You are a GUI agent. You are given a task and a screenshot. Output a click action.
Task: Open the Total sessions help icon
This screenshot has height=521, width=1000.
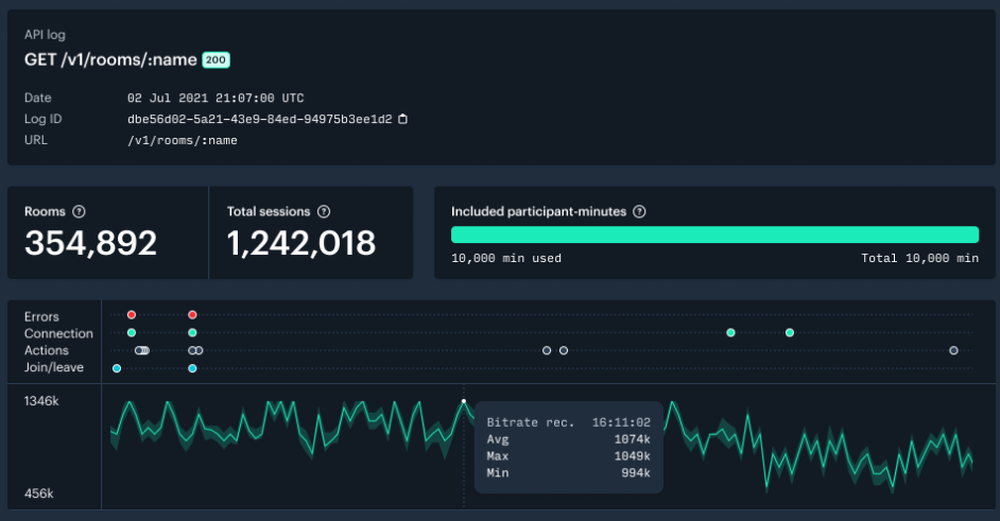(323, 212)
